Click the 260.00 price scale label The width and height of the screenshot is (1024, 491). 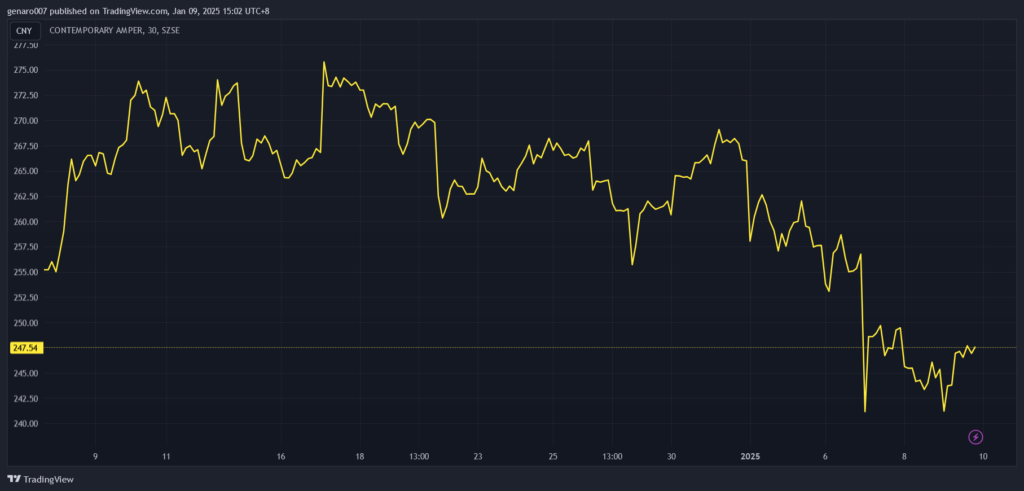(25, 222)
